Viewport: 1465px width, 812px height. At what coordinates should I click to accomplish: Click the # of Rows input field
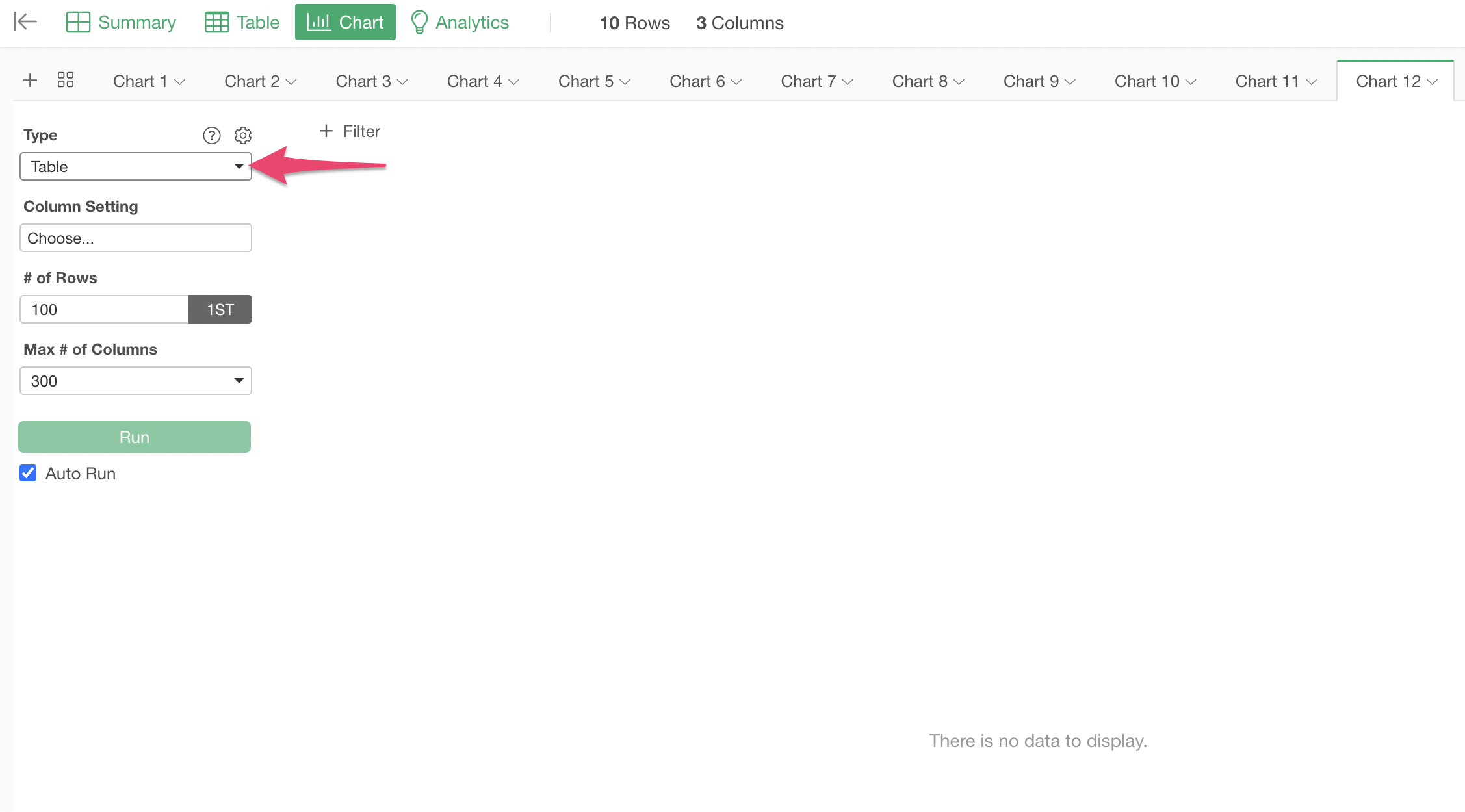click(x=104, y=309)
